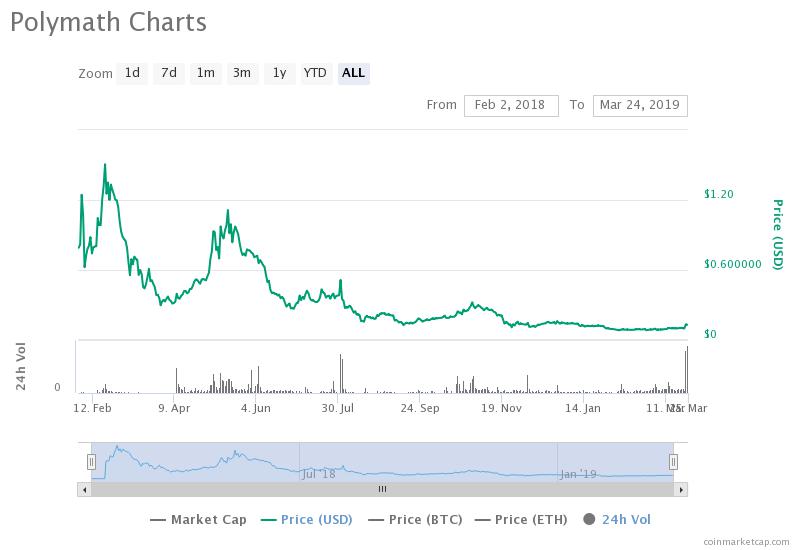
Task: Choose the 1m zoom option
Action: 205,73
